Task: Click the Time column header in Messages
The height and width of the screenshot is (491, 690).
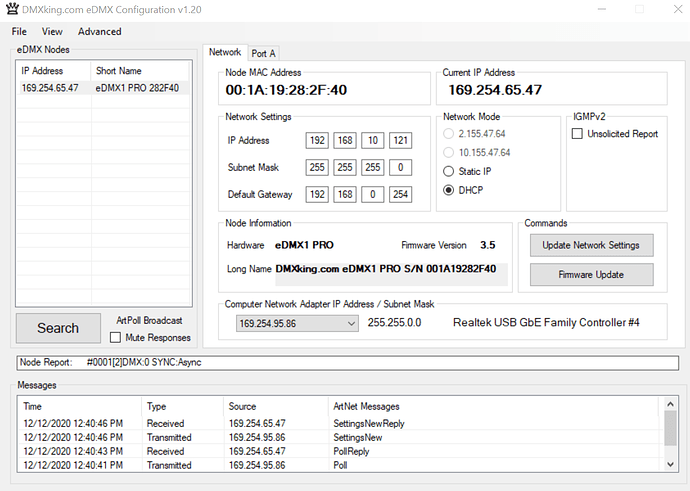Action: click(79, 407)
